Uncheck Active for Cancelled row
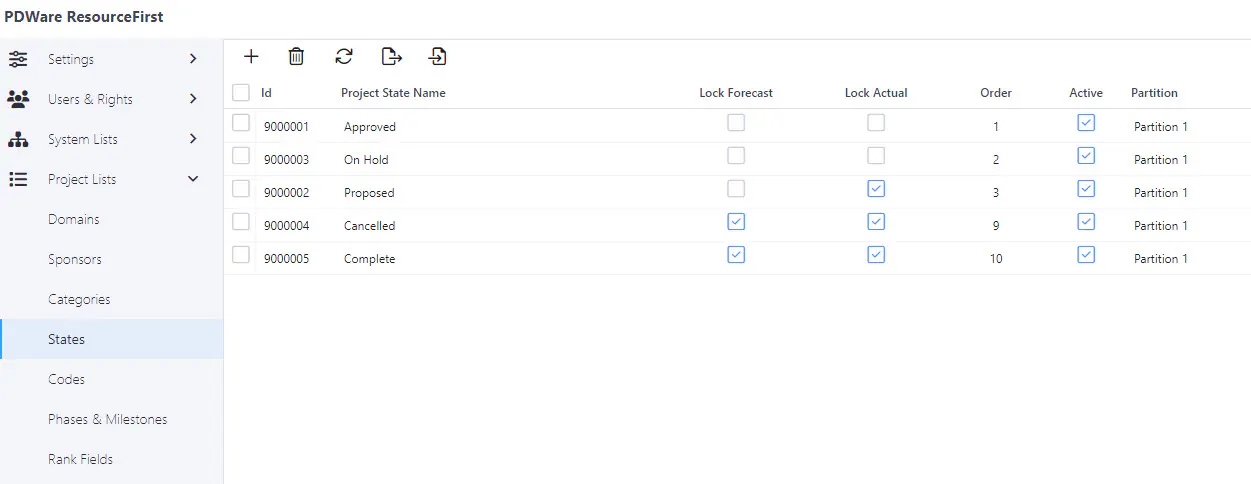The width and height of the screenshot is (1251, 484). tap(1086, 222)
